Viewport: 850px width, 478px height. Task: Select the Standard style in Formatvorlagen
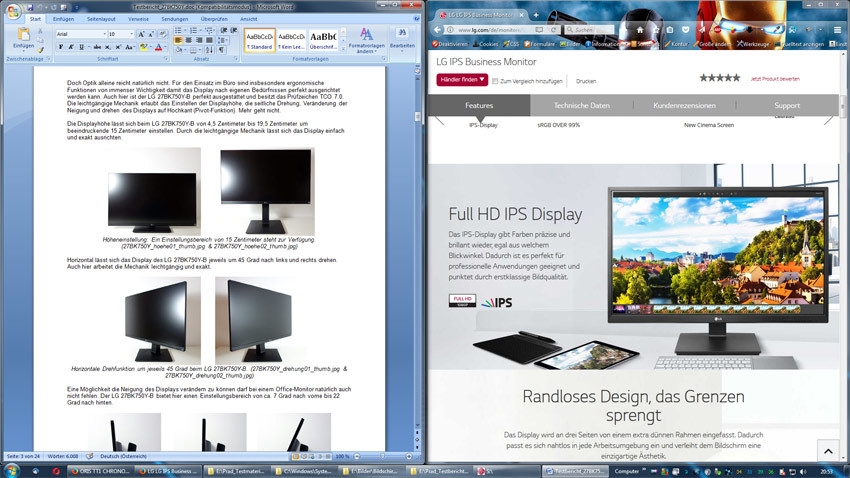point(260,40)
